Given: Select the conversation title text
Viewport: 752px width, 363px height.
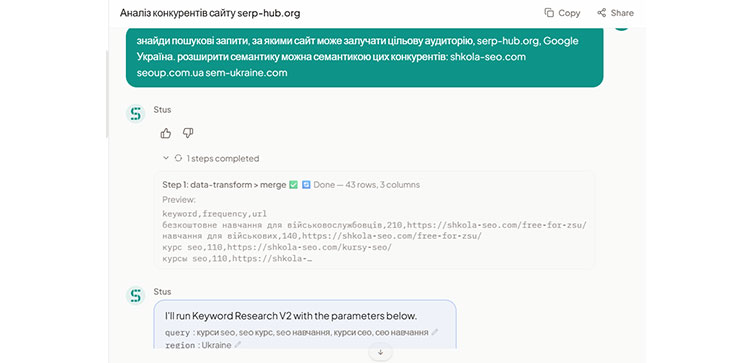Looking at the screenshot, I should (210, 13).
